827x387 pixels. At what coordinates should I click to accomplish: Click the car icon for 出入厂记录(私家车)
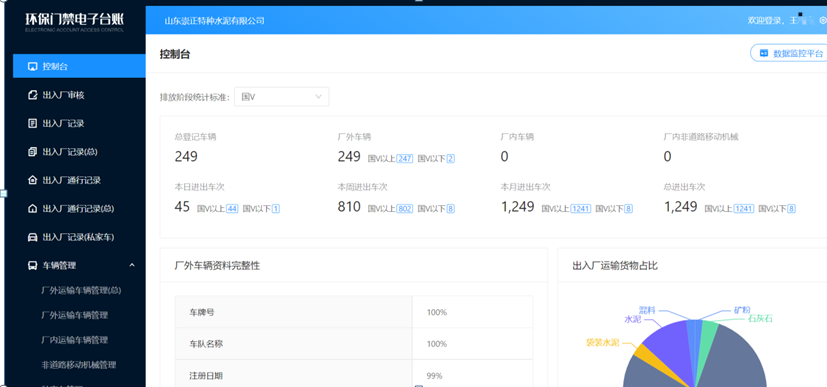pyautogui.click(x=32, y=237)
